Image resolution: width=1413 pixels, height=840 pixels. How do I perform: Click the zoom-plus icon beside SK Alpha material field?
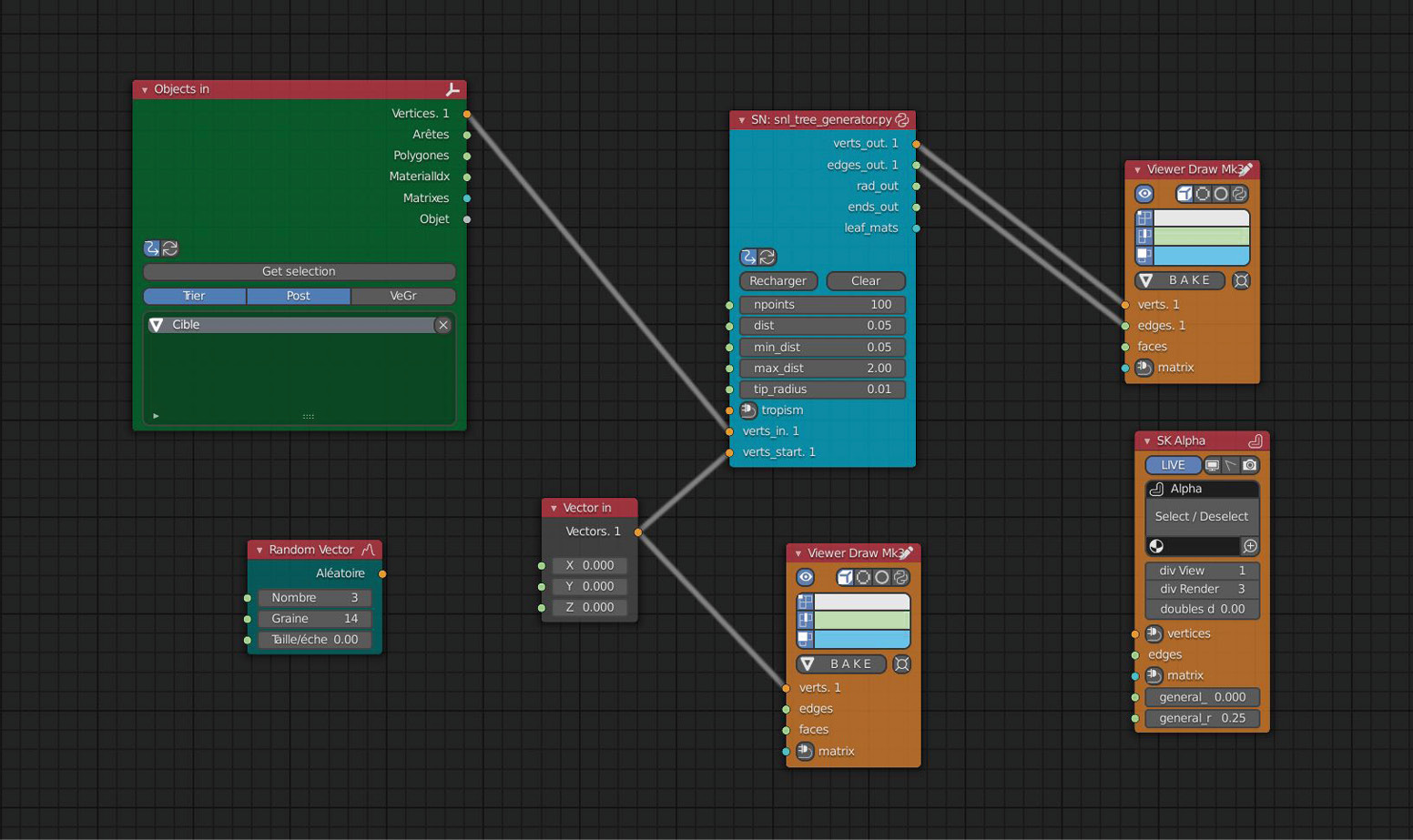coord(1250,546)
